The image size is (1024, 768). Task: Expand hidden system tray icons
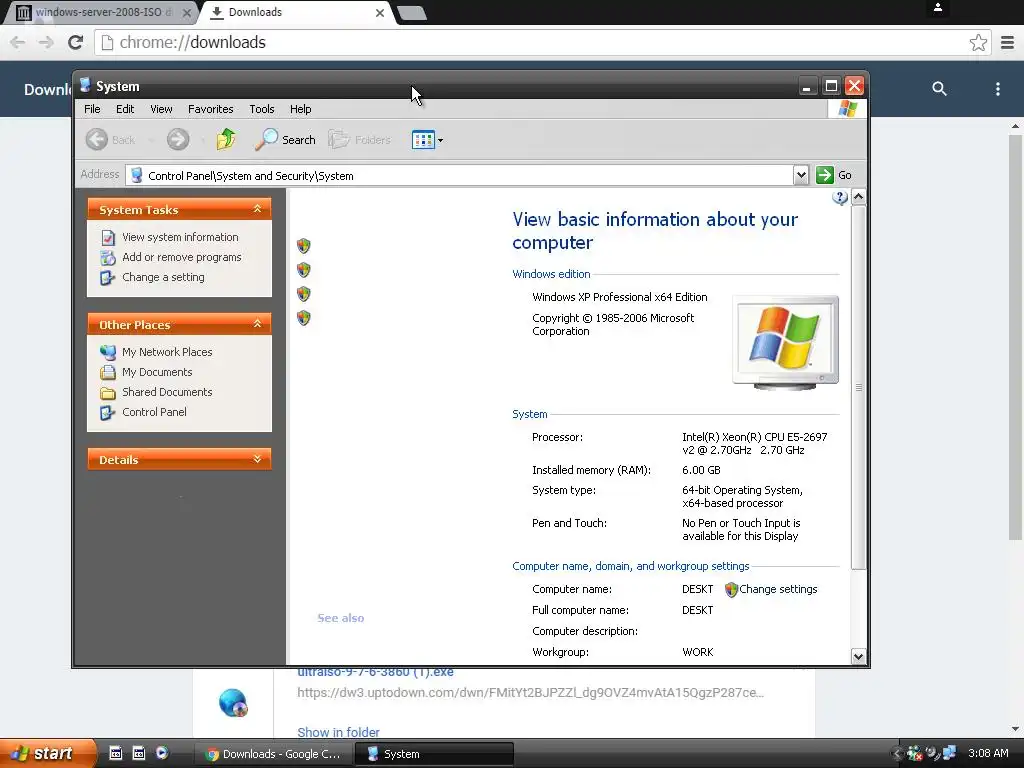(x=897, y=754)
